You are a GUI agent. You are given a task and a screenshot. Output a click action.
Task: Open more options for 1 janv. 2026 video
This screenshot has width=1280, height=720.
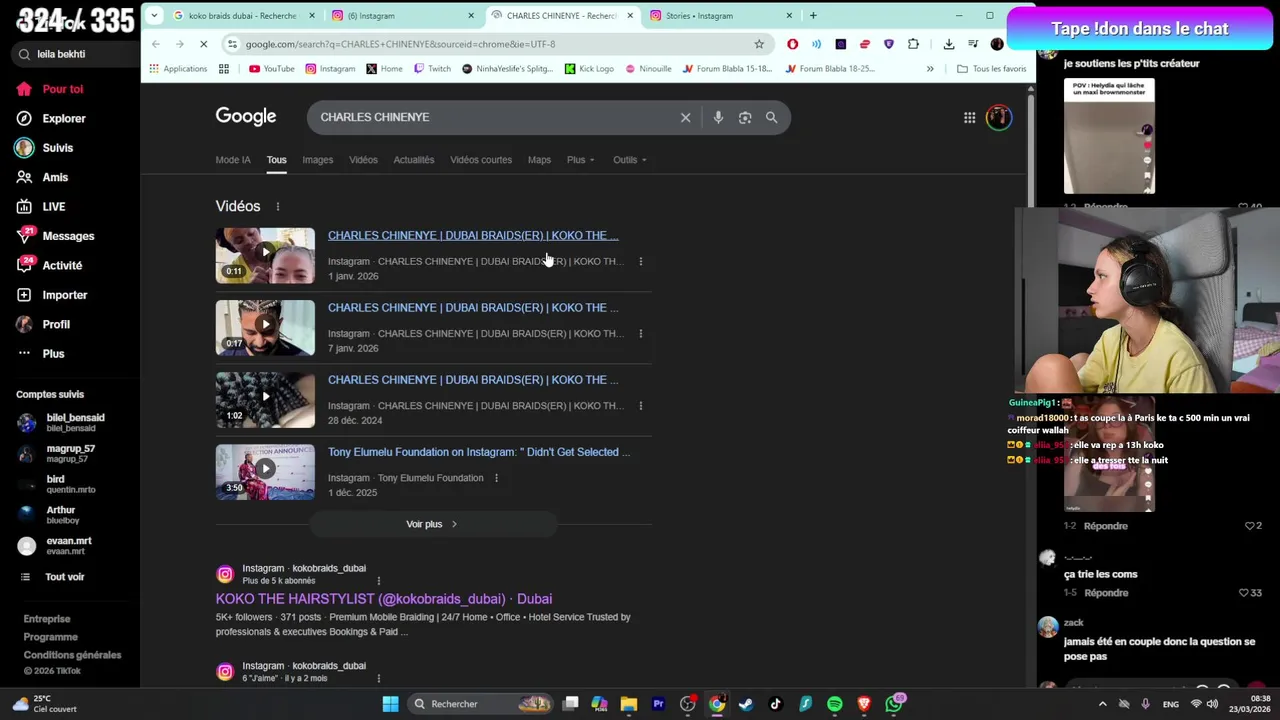click(x=641, y=262)
